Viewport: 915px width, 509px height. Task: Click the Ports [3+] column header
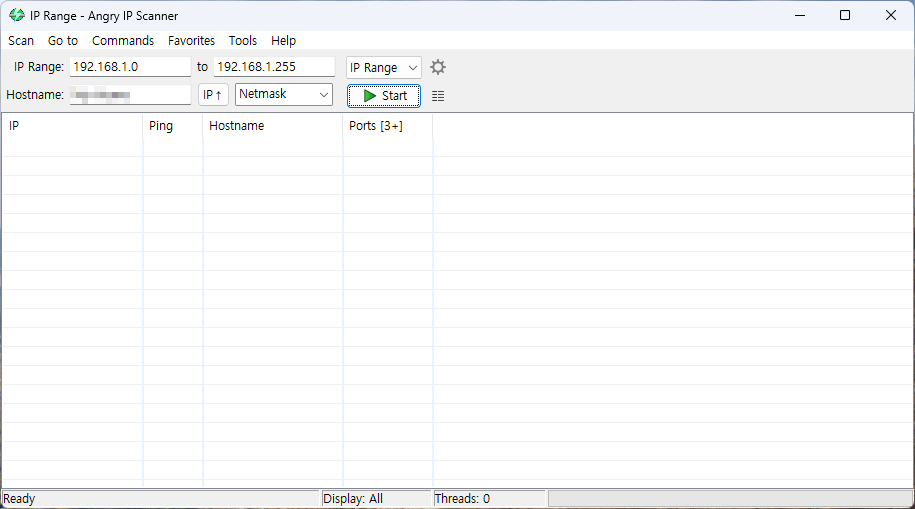point(387,126)
